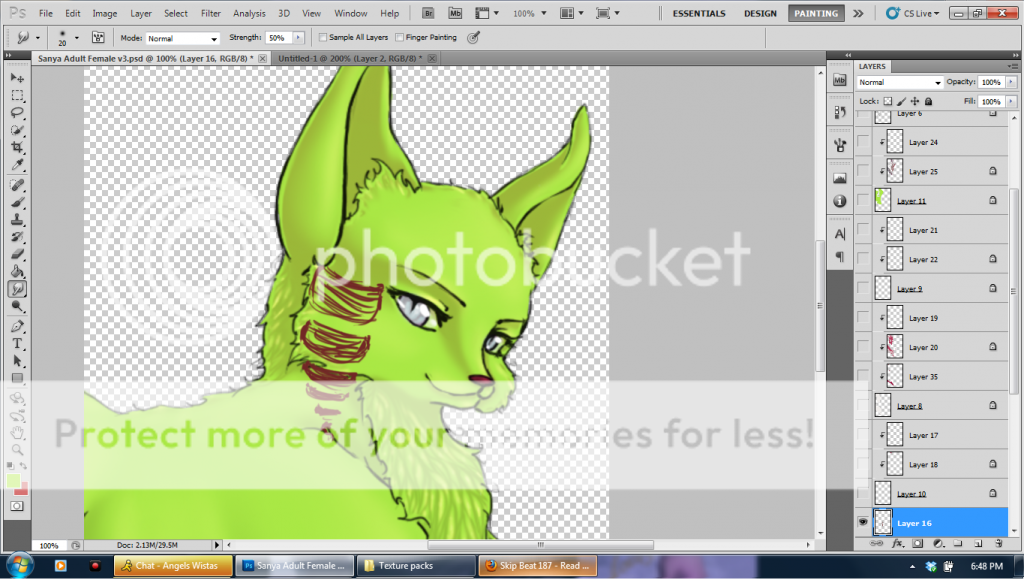Select Layer 11 thumbnail in Layers panel
The width and height of the screenshot is (1024, 579).
883,201
